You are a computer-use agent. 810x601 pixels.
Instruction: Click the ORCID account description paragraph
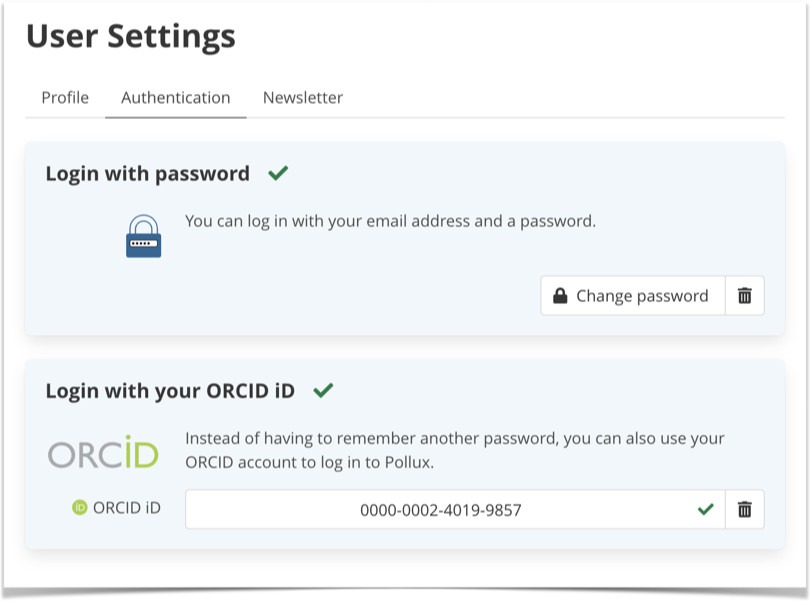point(455,450)
